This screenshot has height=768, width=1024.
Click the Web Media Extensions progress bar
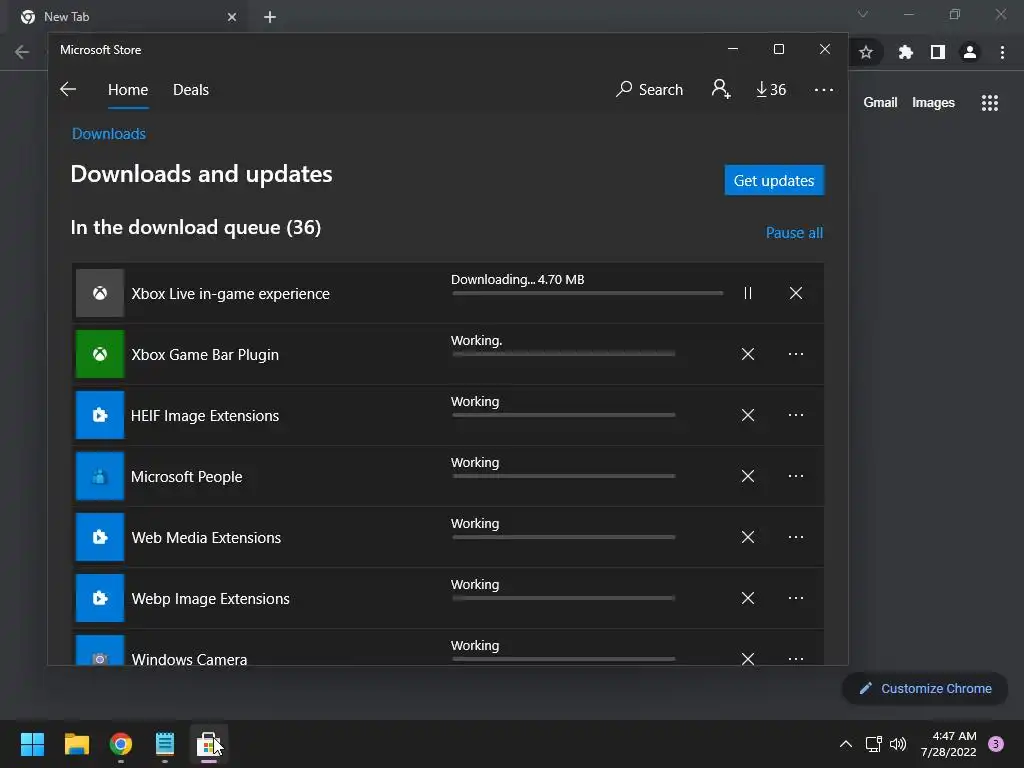click(x=564, y=537)
